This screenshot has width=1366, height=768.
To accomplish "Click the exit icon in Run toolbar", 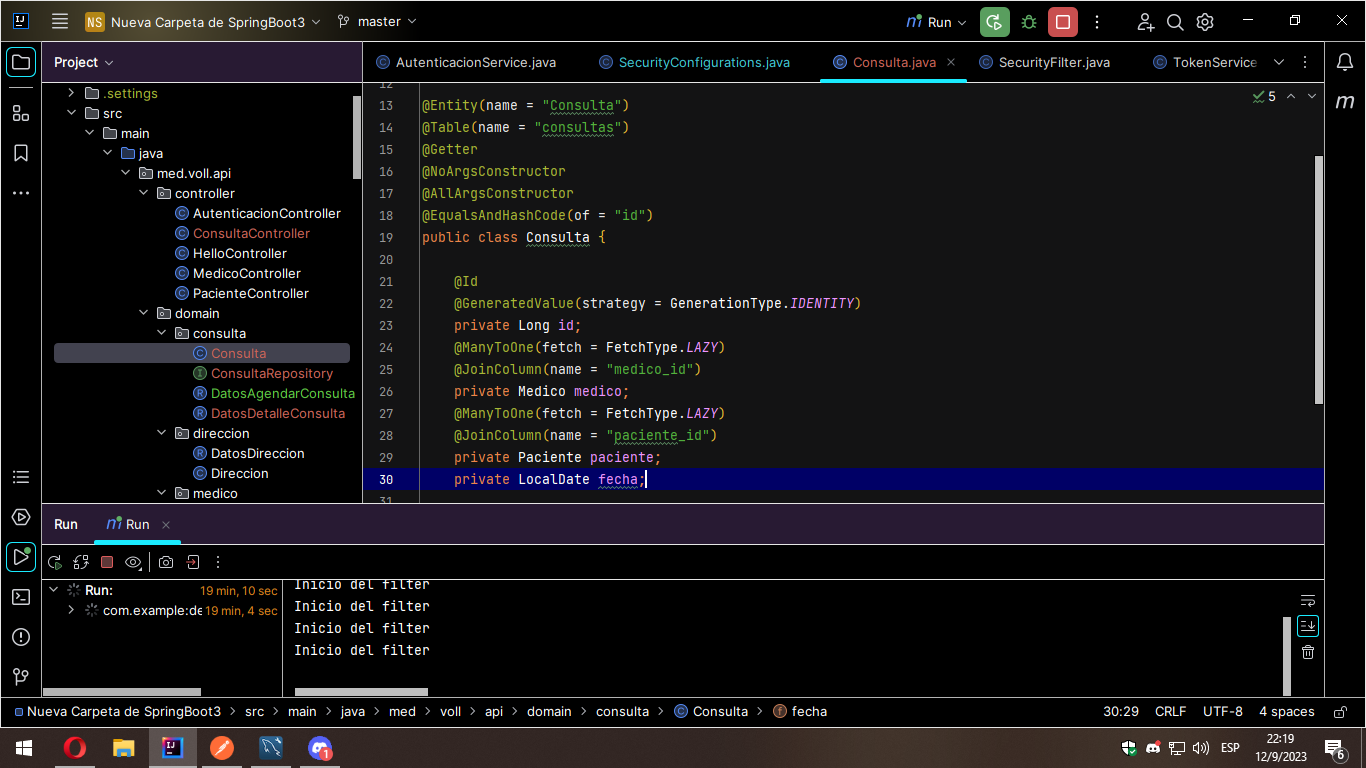I will [192, 562].
